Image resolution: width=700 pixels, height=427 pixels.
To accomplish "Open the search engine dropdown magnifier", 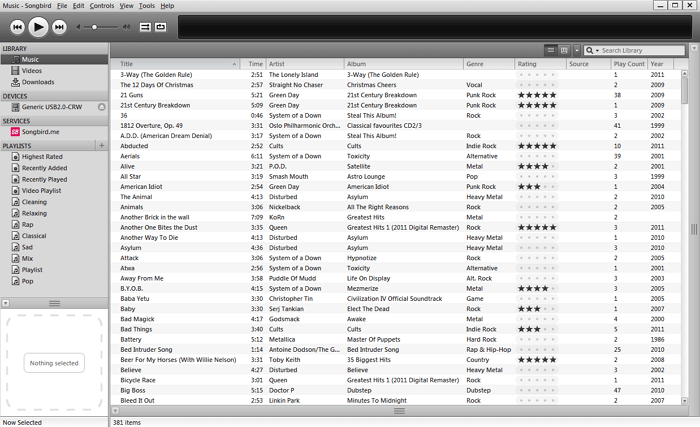I will [x=593, y=50].
